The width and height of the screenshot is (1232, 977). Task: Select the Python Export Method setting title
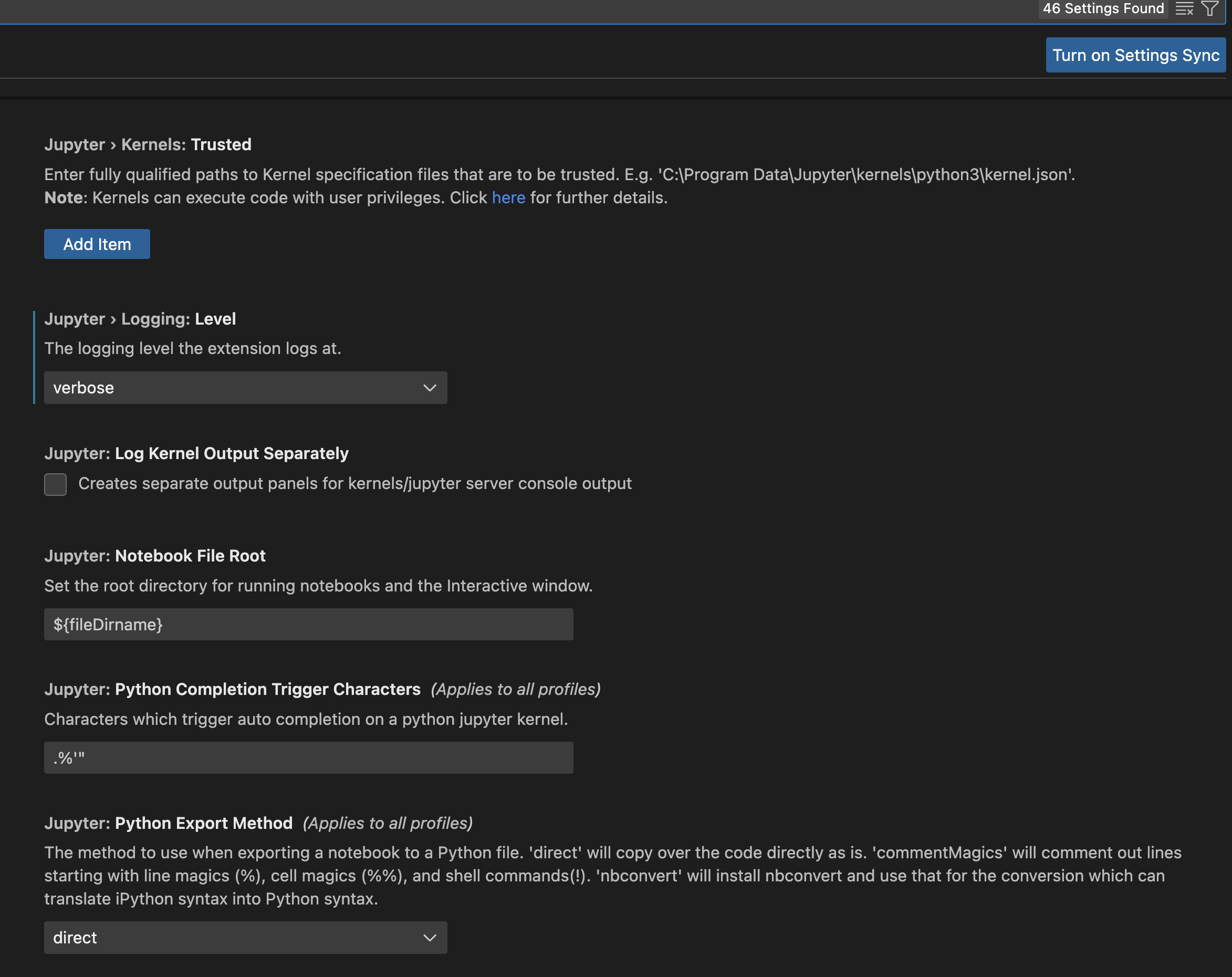pos(169,823)
